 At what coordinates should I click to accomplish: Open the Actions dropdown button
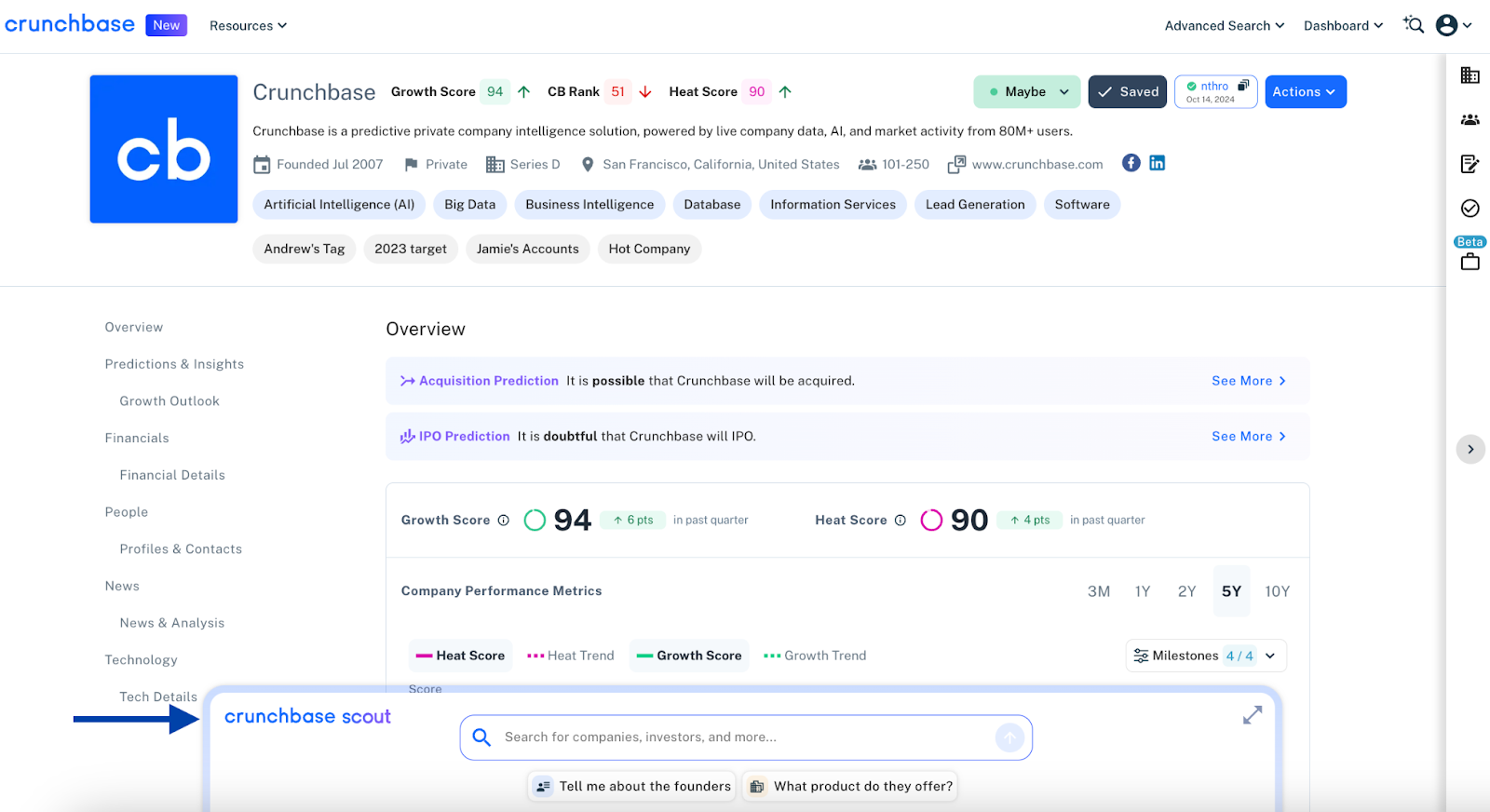coord(1306,92)
